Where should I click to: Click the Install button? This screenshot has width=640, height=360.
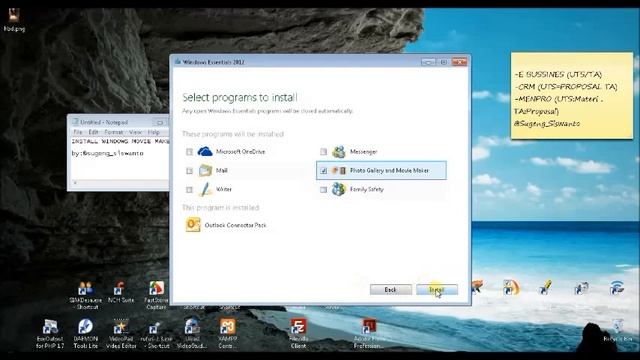(437, 290)
